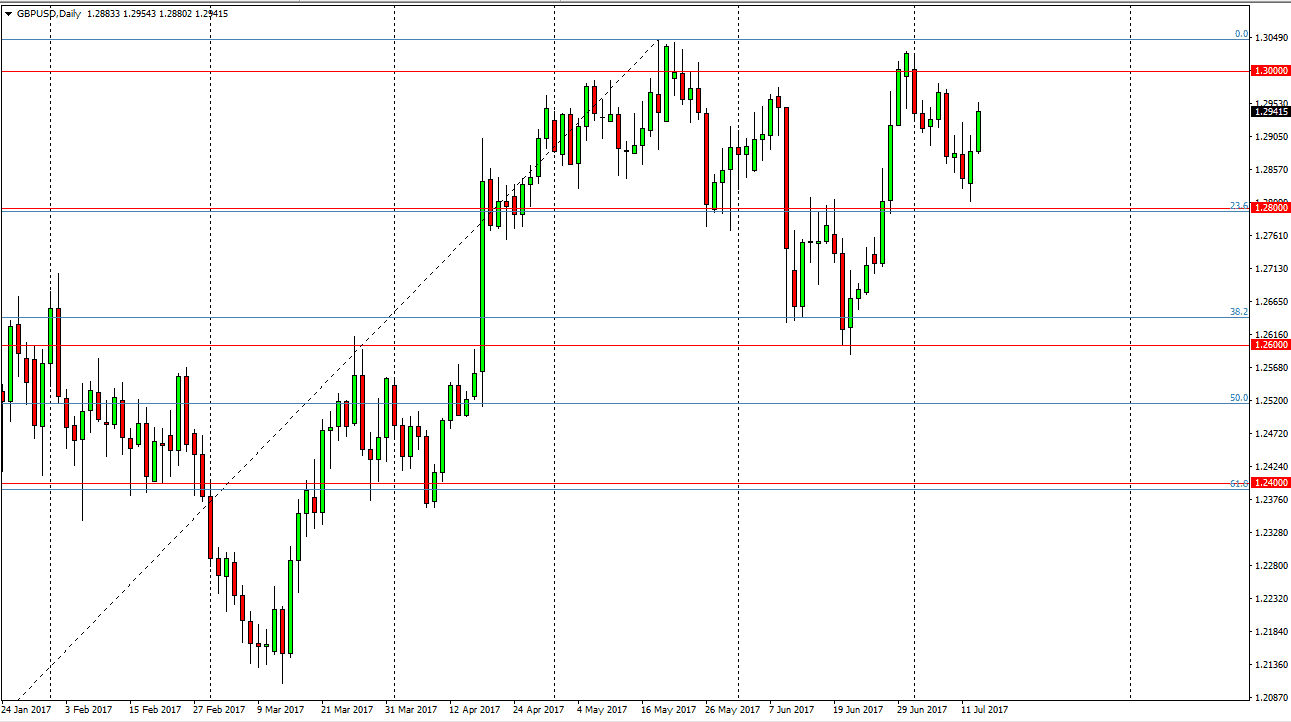Select the red 1.30000 price tag
The width and height of the screenshot is (1291, 722).
click(1270, 70)
